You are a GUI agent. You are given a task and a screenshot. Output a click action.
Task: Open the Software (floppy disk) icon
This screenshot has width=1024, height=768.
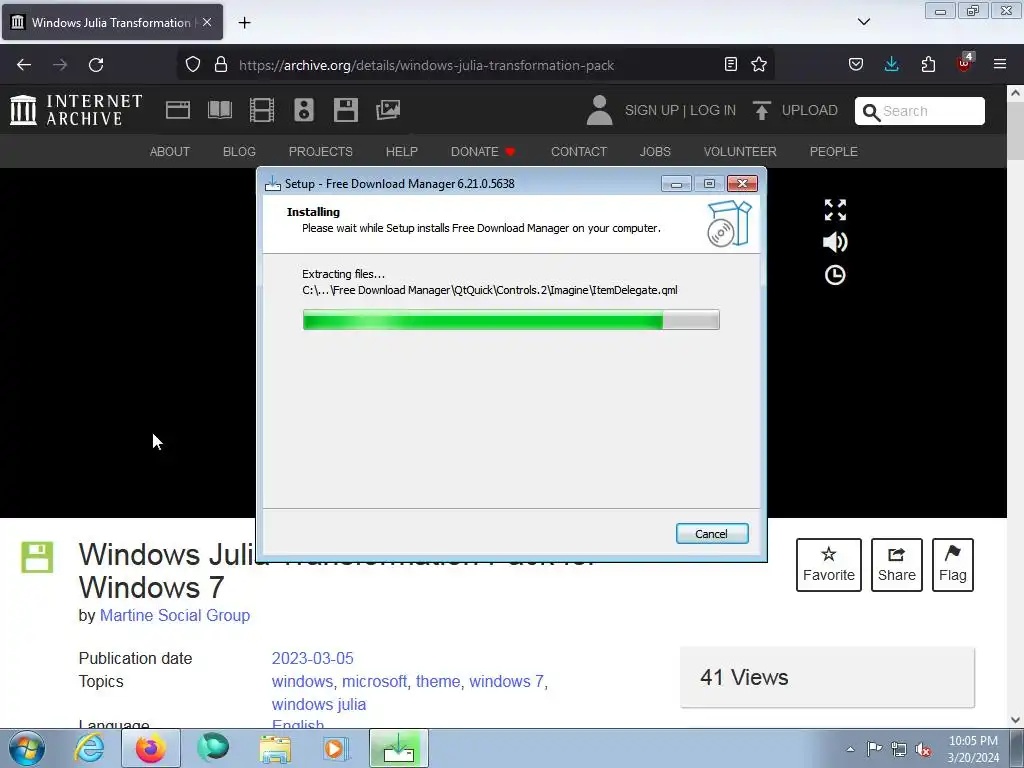point(345,110)
